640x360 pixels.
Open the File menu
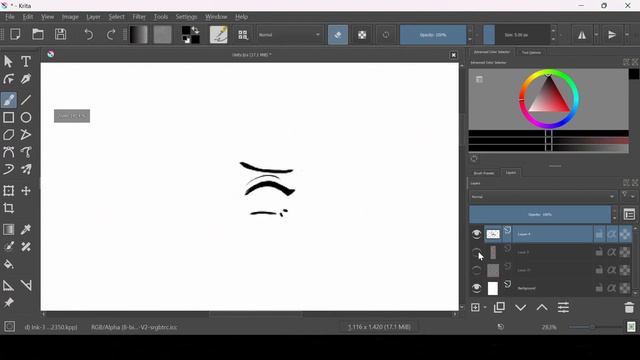pyautogui.click(x=10, y=17)
